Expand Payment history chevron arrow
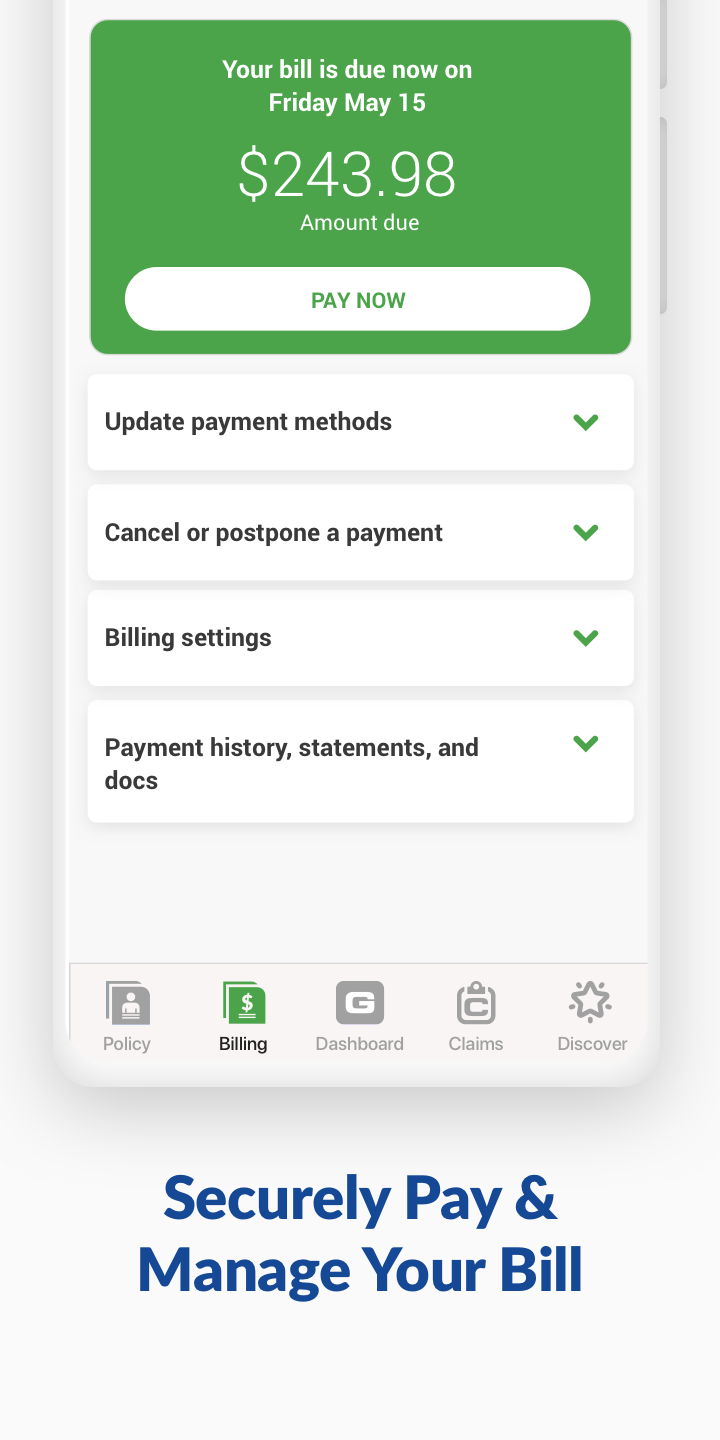 click(585, 743)
